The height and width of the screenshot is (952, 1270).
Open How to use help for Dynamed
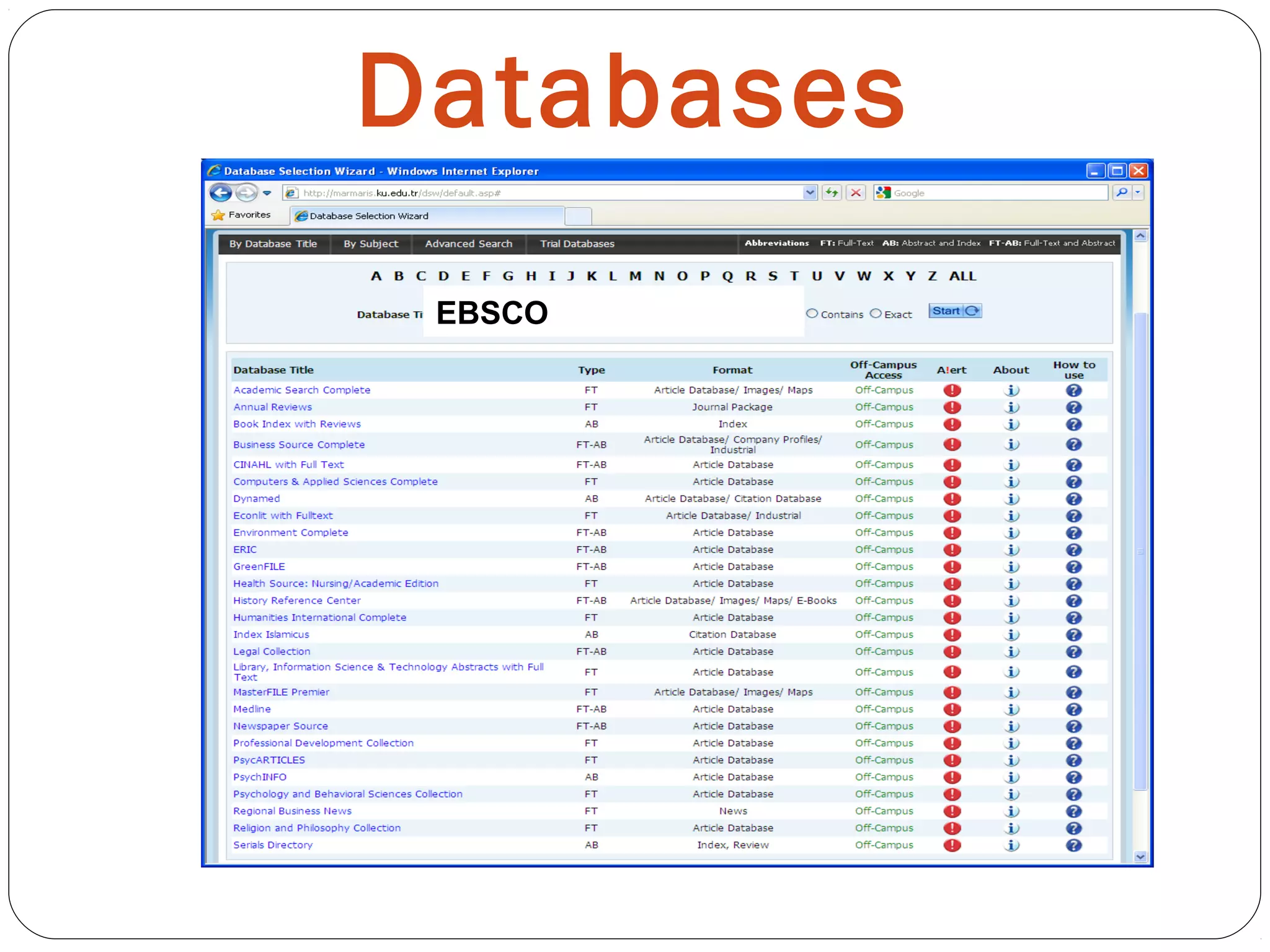coord(1073,499)
